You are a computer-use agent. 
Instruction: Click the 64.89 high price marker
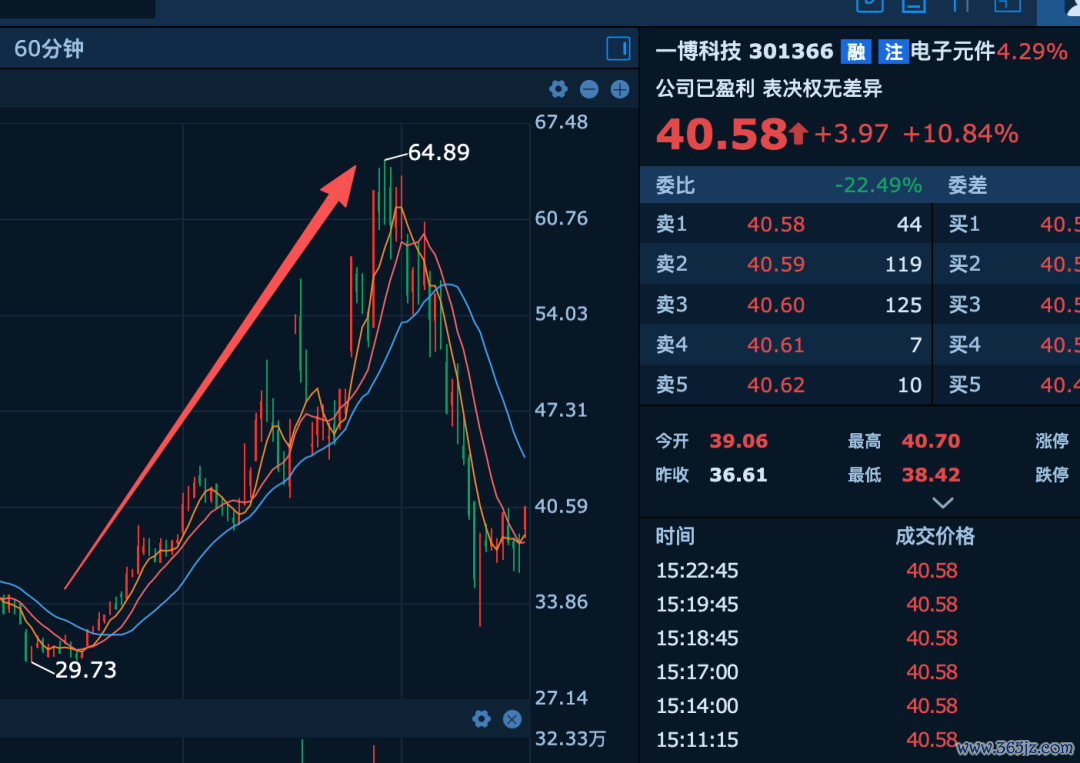point(439,152)
